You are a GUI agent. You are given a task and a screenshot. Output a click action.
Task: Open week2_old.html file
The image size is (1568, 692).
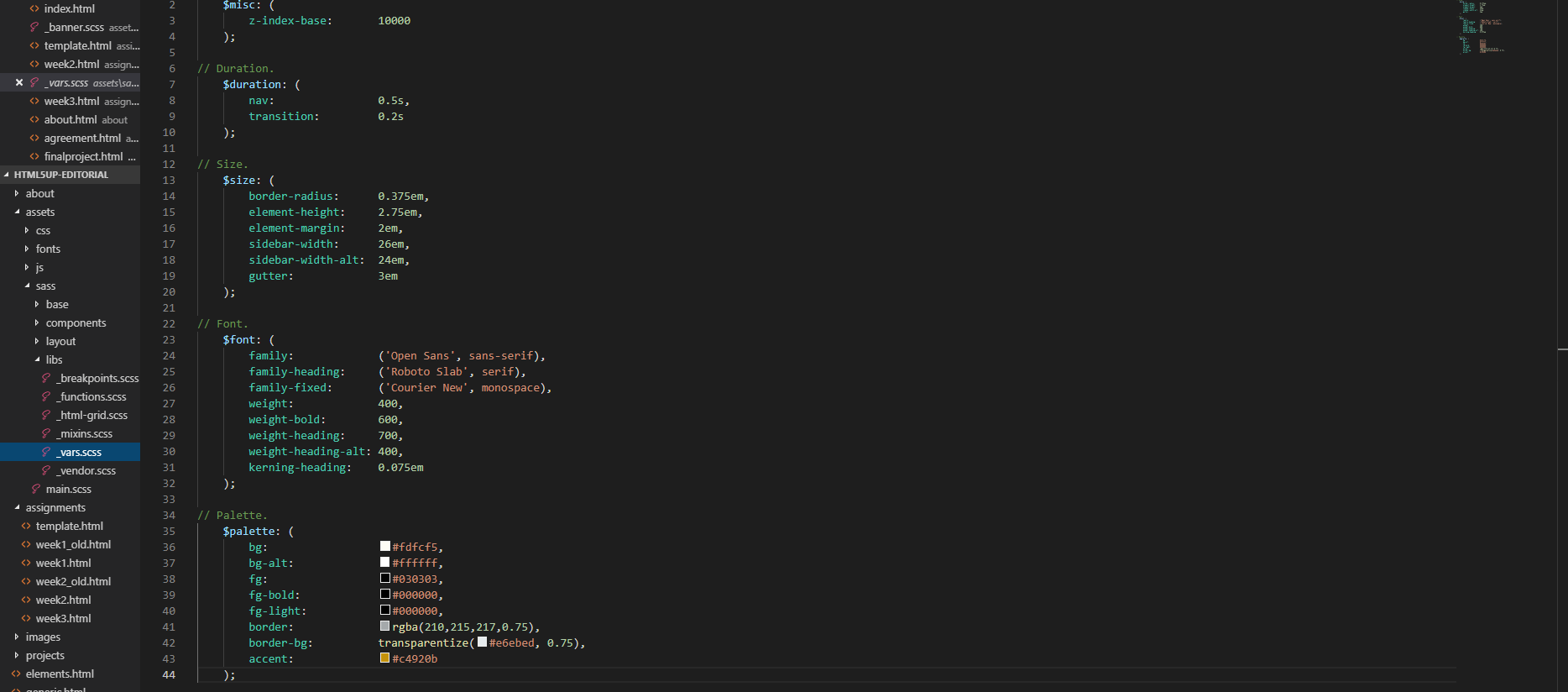73,581
